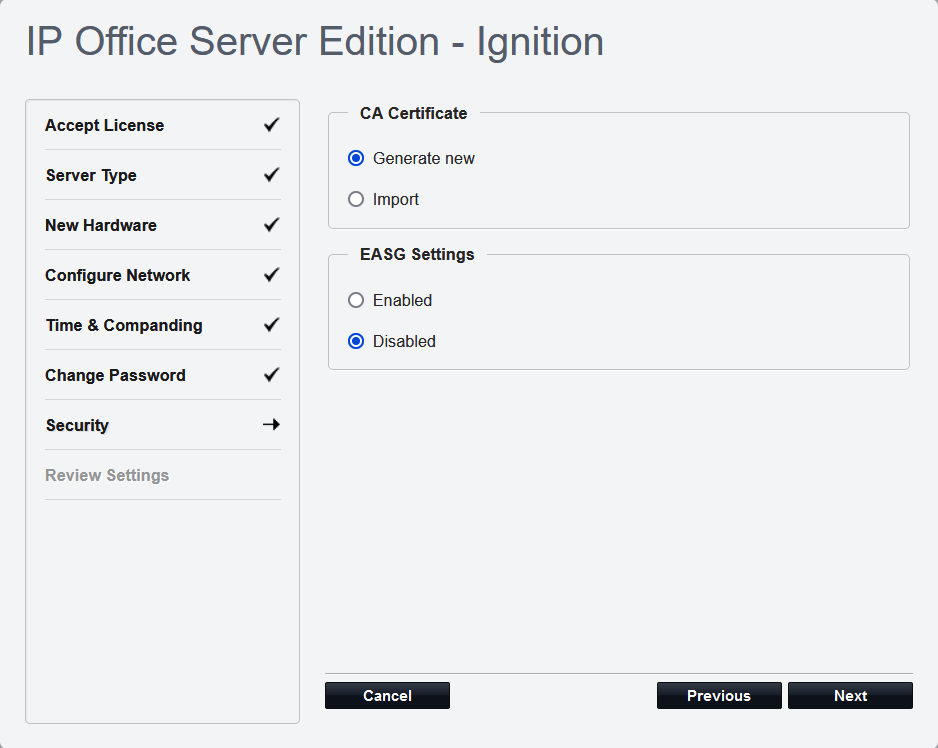Click the checkmark beside New Hardware
Viewport: 938px width, 748px height.
[x=272, y=224]
